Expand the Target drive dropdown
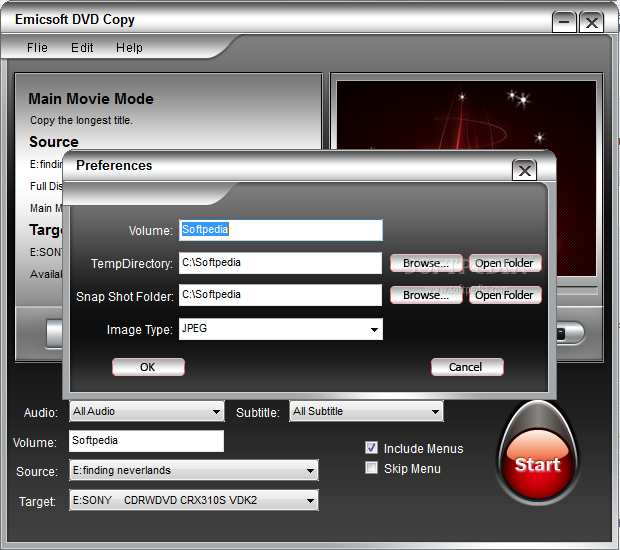Viewport: 620px width, 550px height. tap(310, 501)
